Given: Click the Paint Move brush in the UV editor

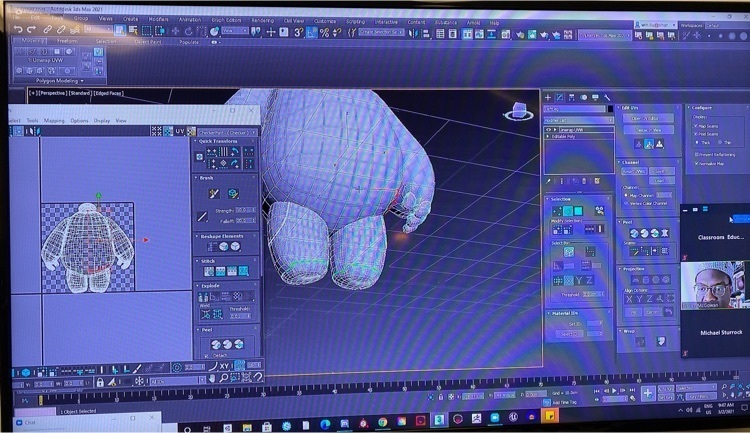Looking at the screenshot, I should (x=214, y=193).
